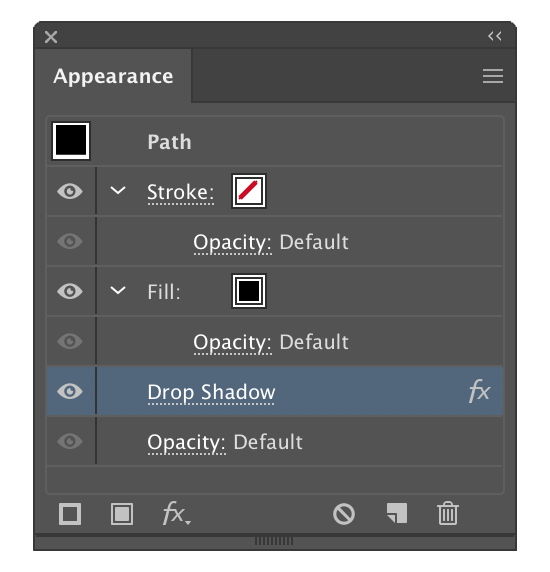Toggle visibility of the Fill attribute
The height and width of the screenshot is (572, 550).
click(x=70, y=291)
